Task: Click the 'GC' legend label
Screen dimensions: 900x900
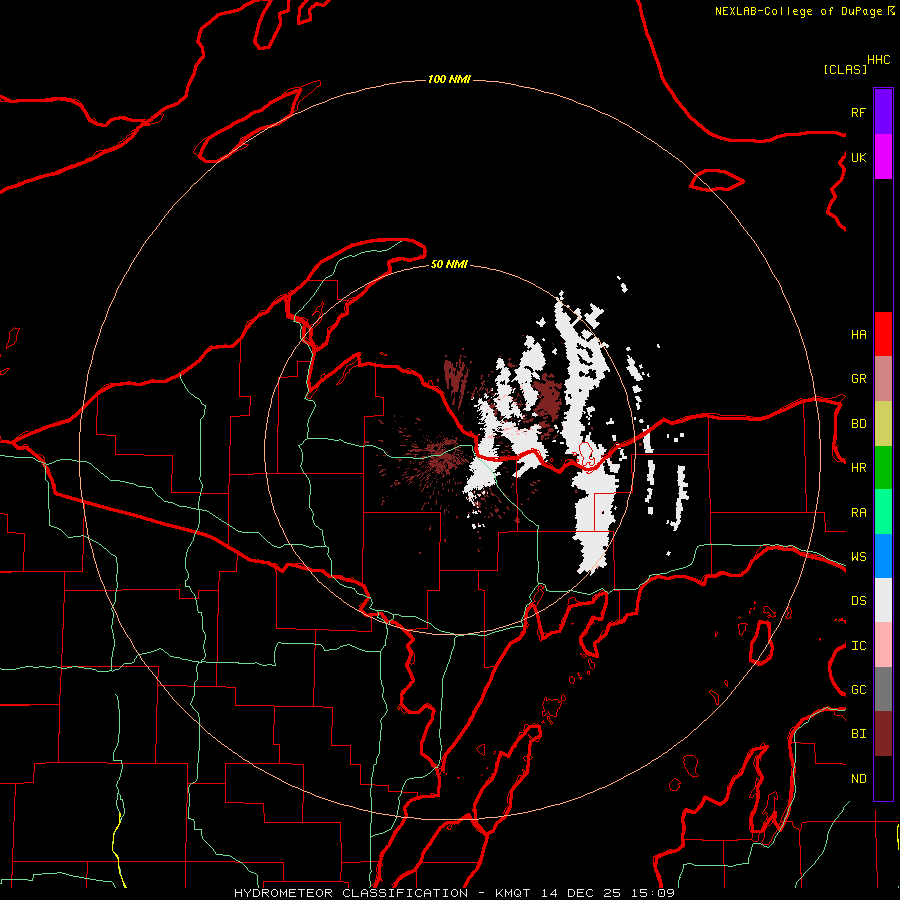Action: [x=858, y=690]
